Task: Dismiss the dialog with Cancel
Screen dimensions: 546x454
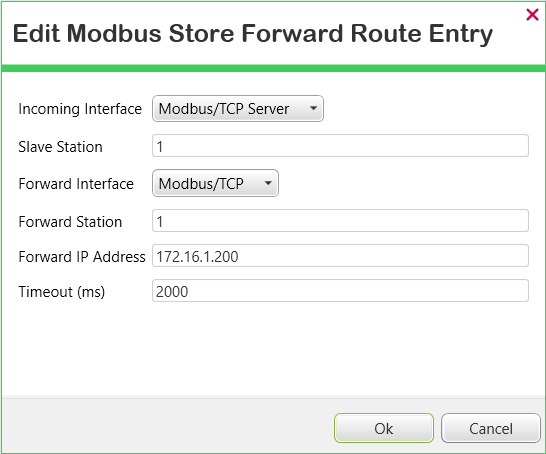Action: coord(491,428)
